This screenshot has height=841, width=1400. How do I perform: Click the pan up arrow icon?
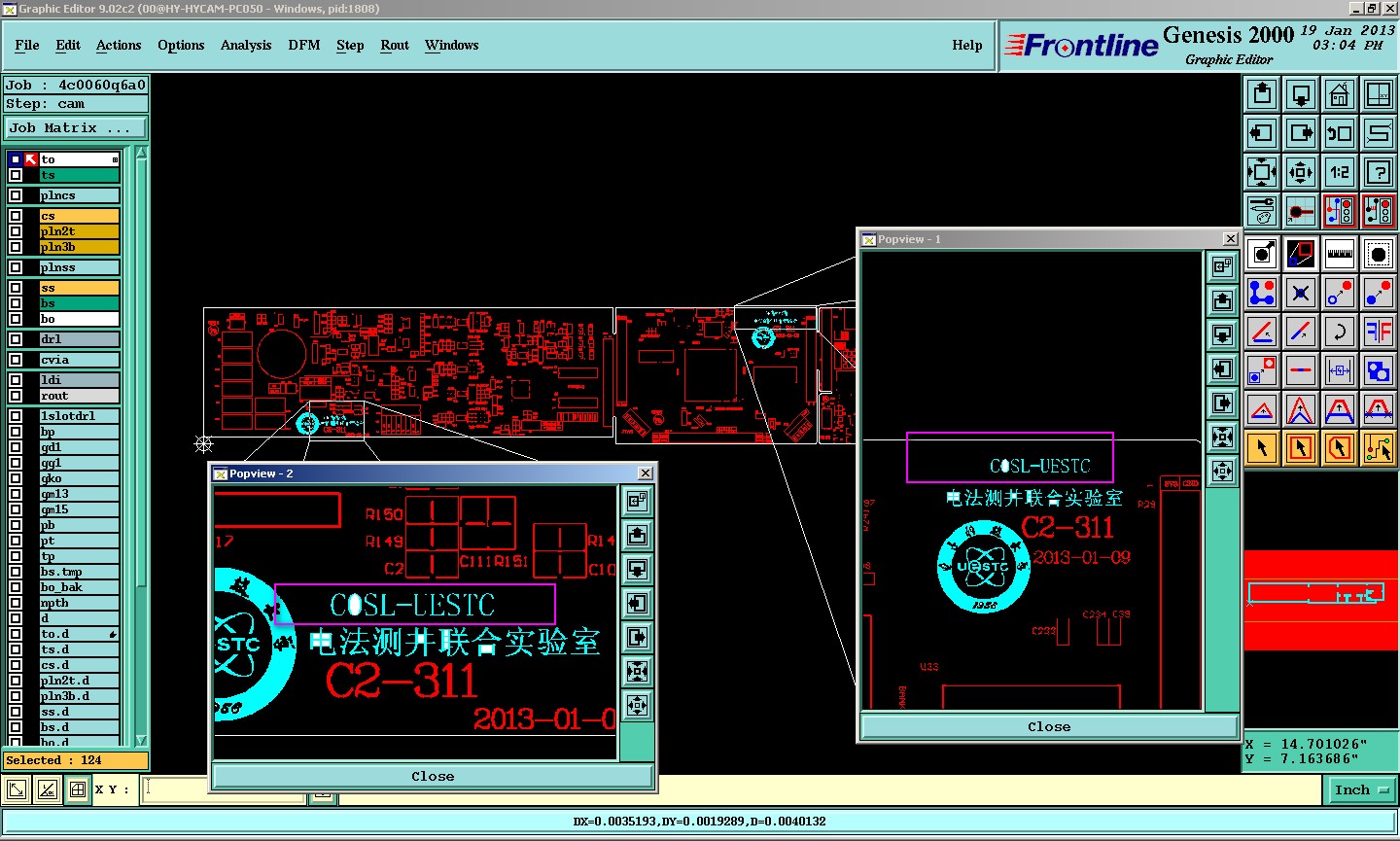point(1262,94)
